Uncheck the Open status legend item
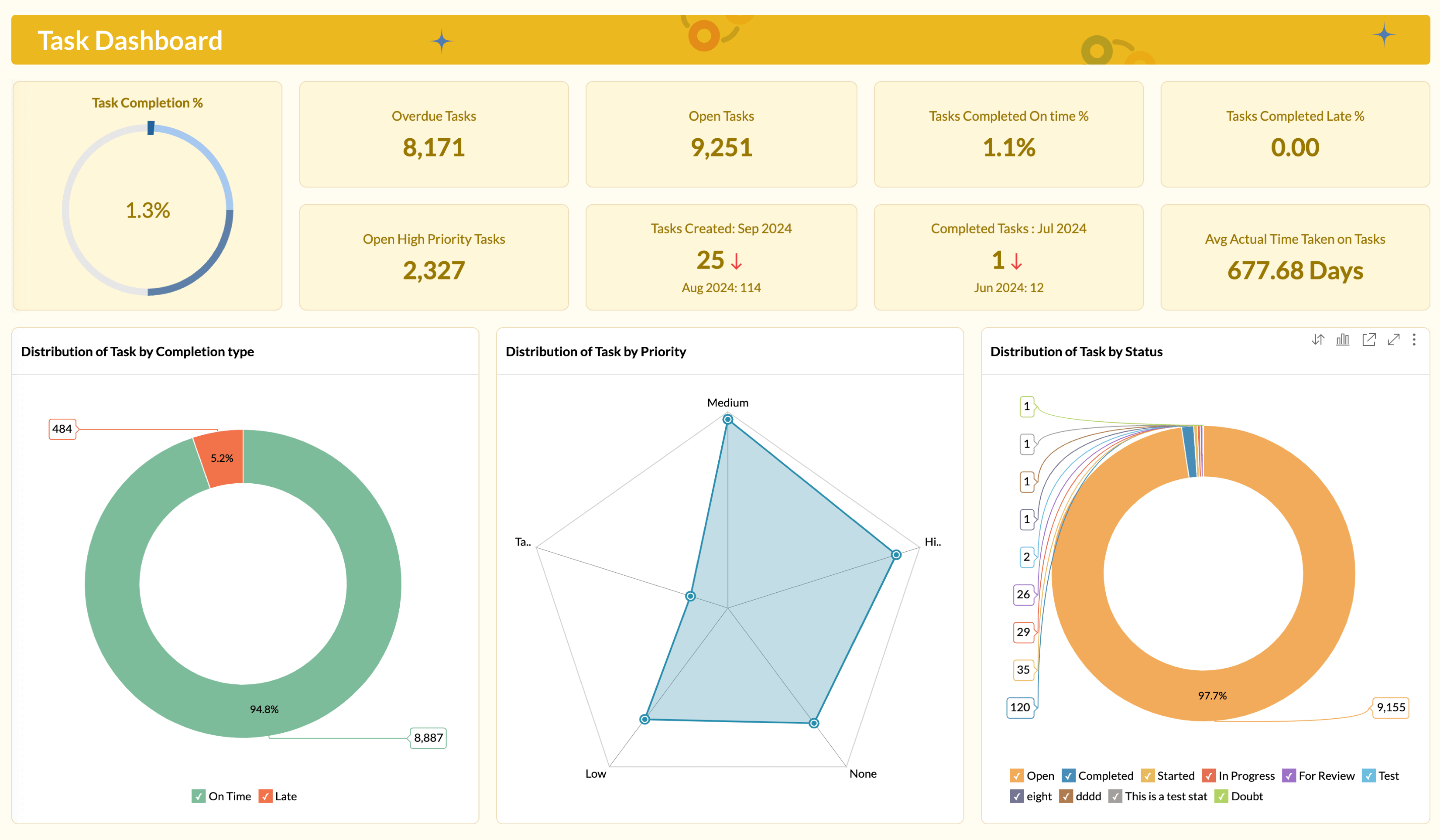Screen dimensions: 1440x840 [x=1017, y=775]
